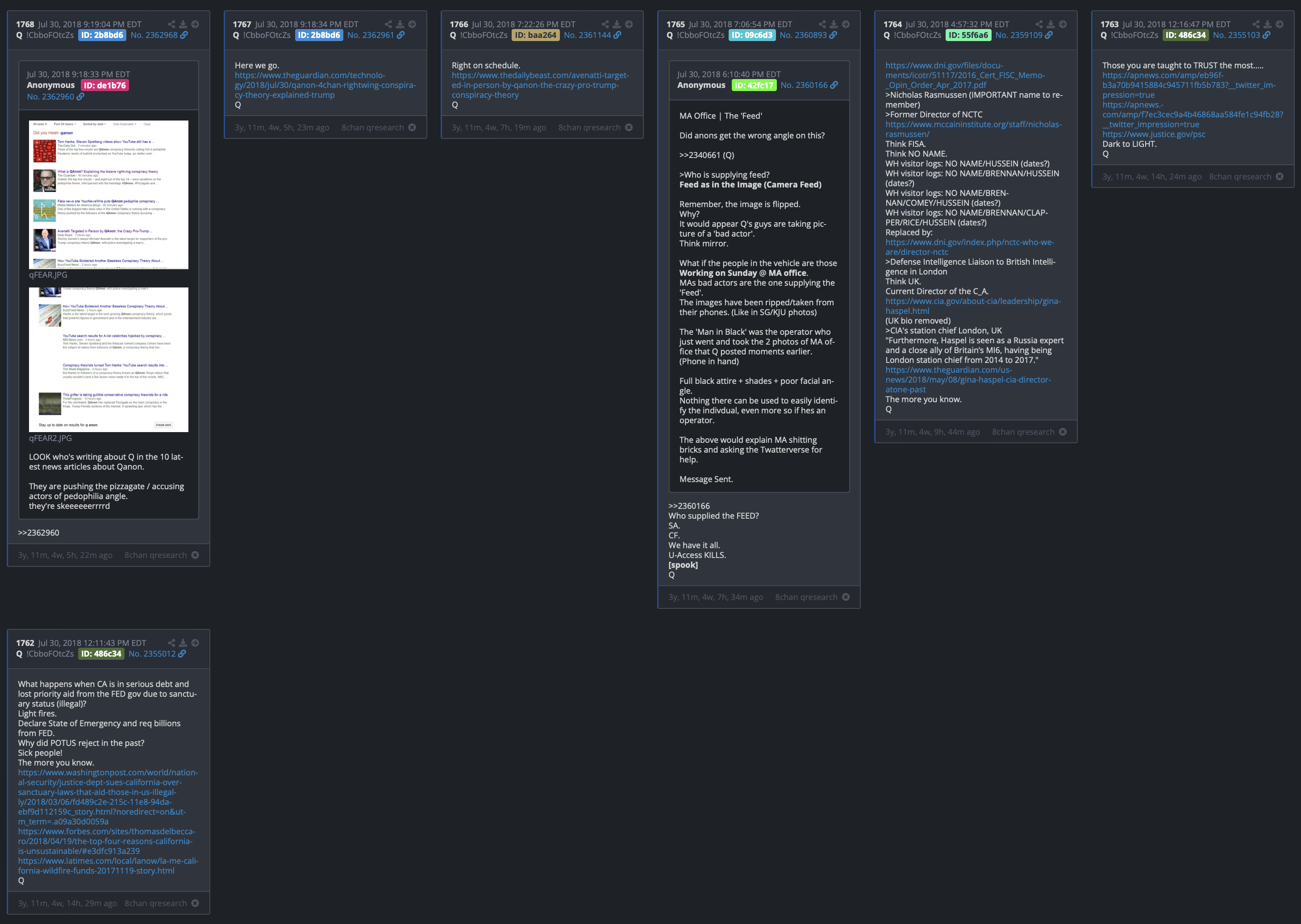The height and width of the screenshot is (924, 1301).
Task: Download post 1766
Action: (617, 25)
